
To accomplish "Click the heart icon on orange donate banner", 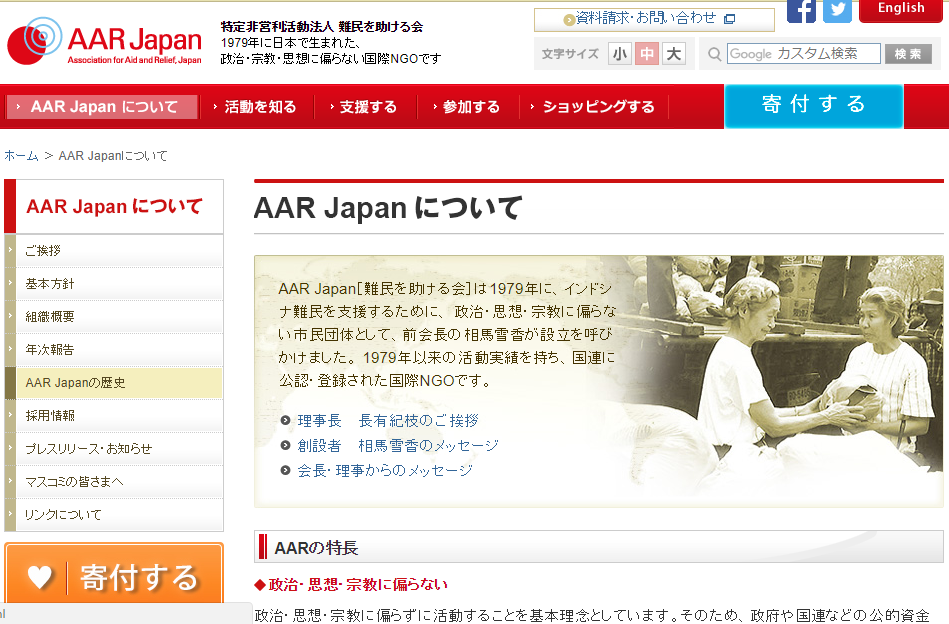I will pyautogui.click(x=40, y=577).
